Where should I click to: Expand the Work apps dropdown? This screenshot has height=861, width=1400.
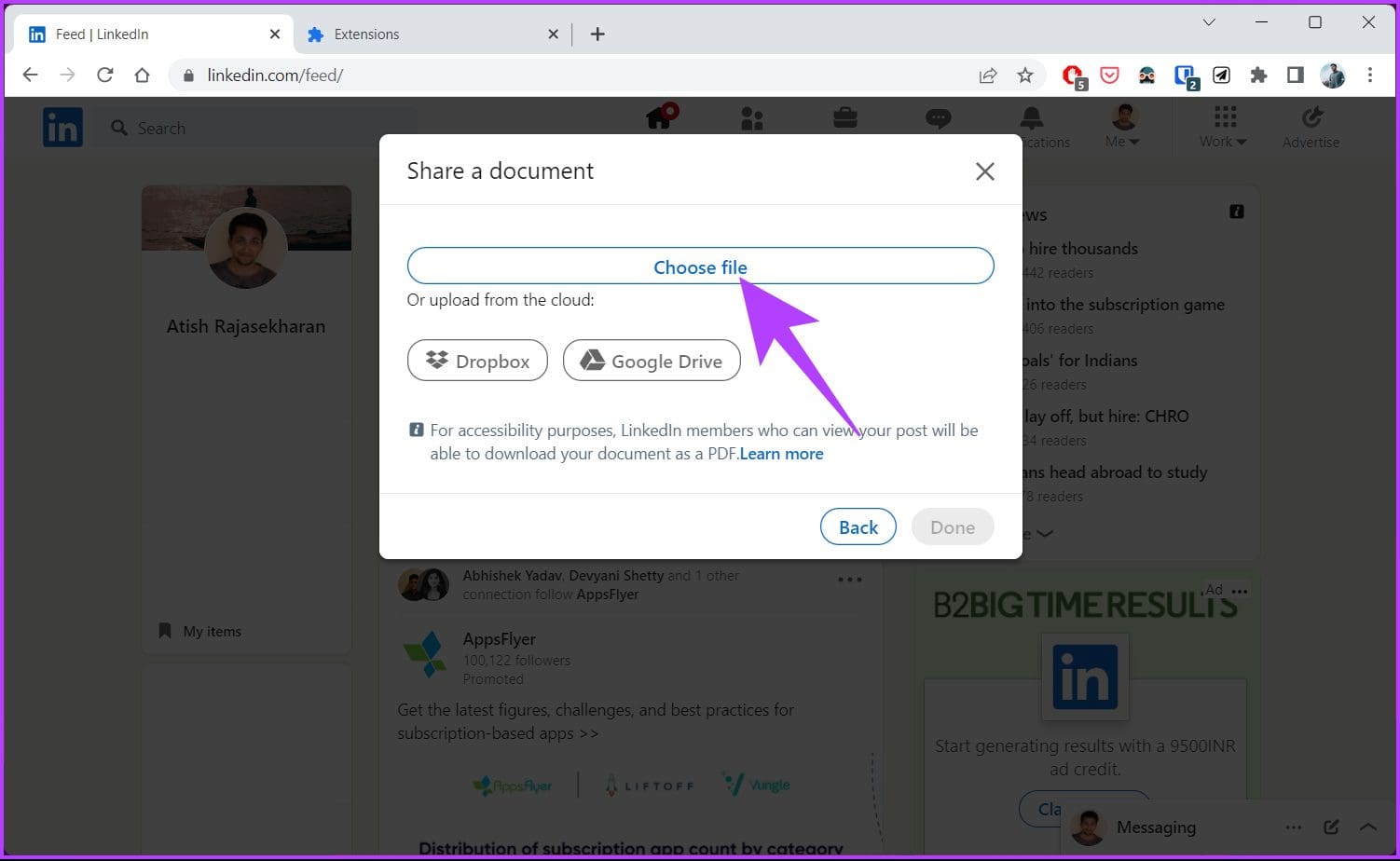point(1223,127)
